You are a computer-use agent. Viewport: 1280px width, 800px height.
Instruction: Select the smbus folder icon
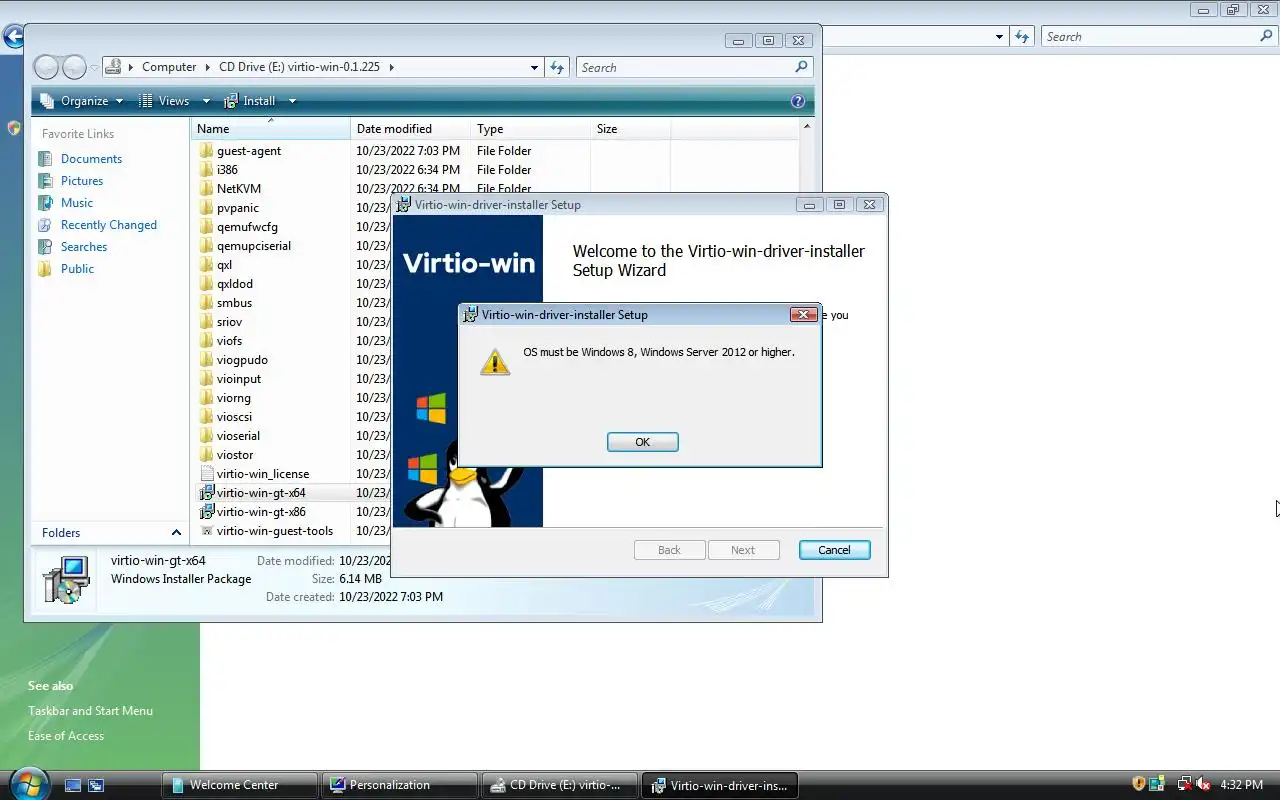point(206,303)
